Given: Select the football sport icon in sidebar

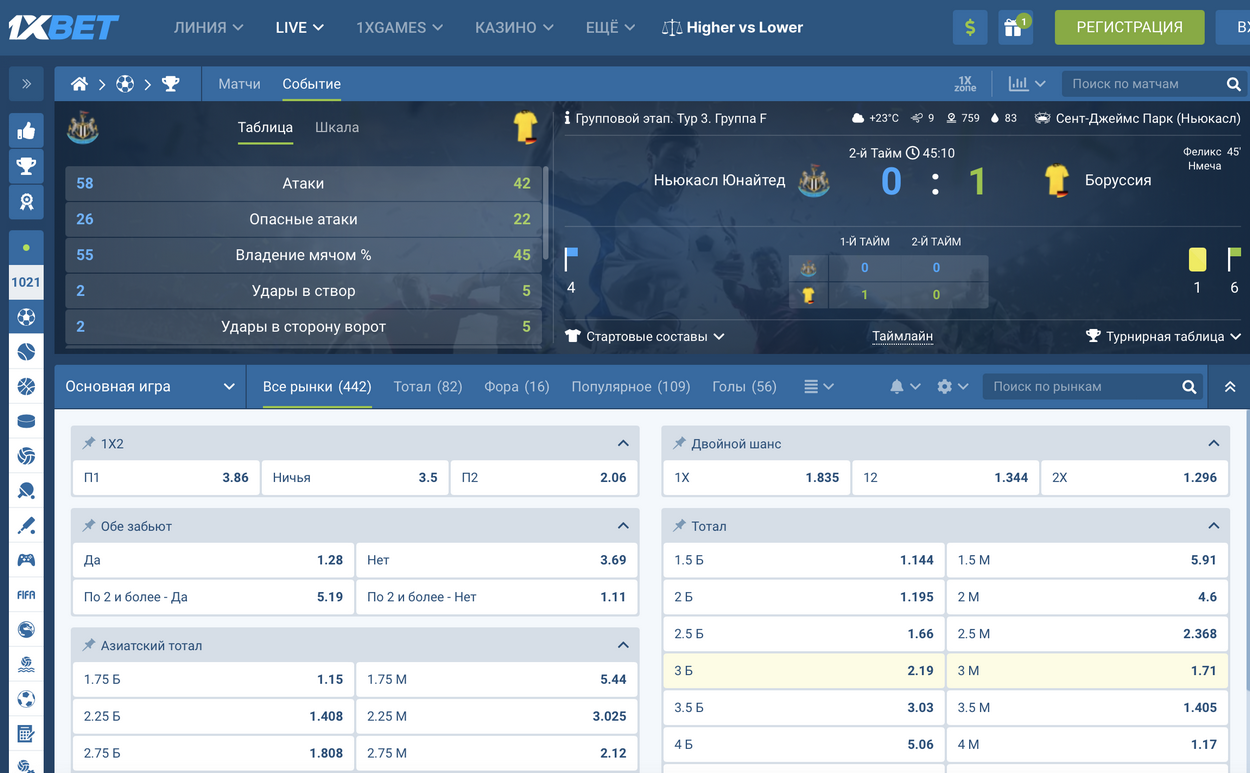Looking at the screenshot, I should click(26, 316).
